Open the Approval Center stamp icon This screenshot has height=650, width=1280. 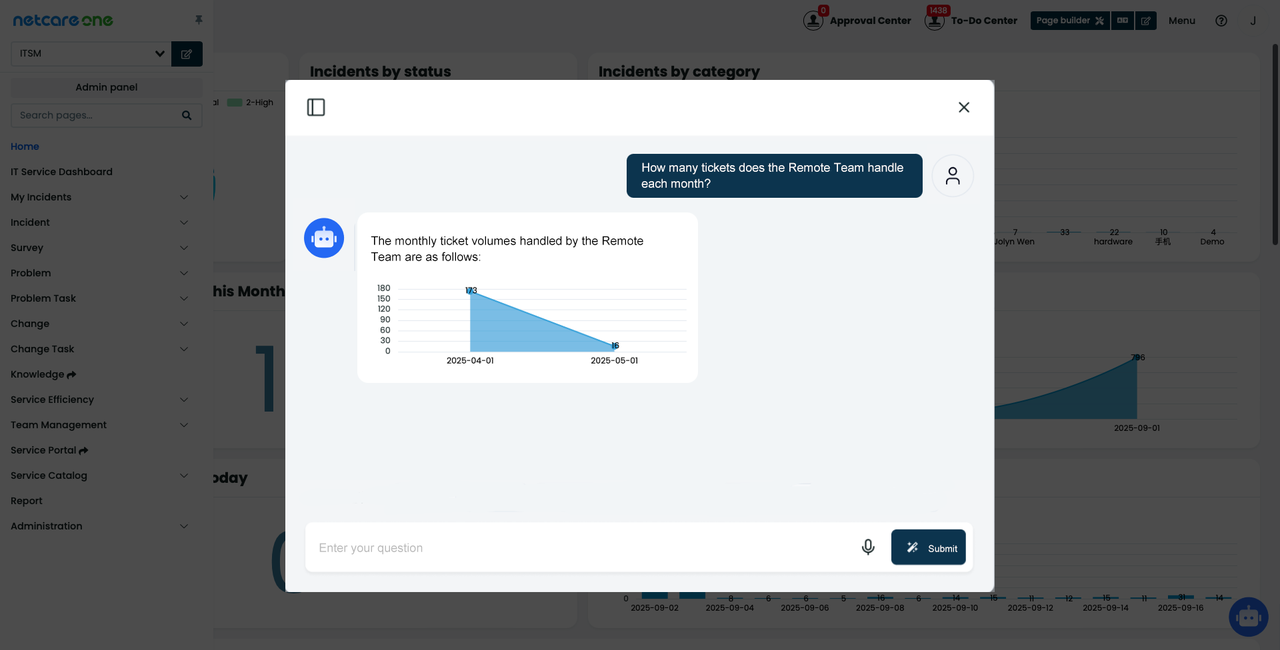(x=814, y=20)
